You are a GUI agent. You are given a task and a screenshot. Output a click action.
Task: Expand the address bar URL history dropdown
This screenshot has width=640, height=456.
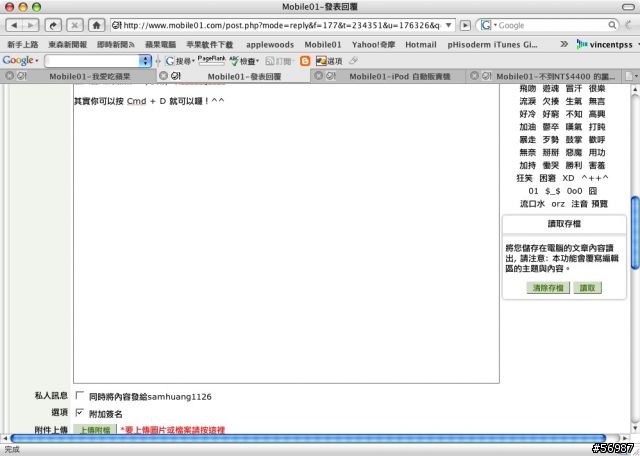(449, 25)
